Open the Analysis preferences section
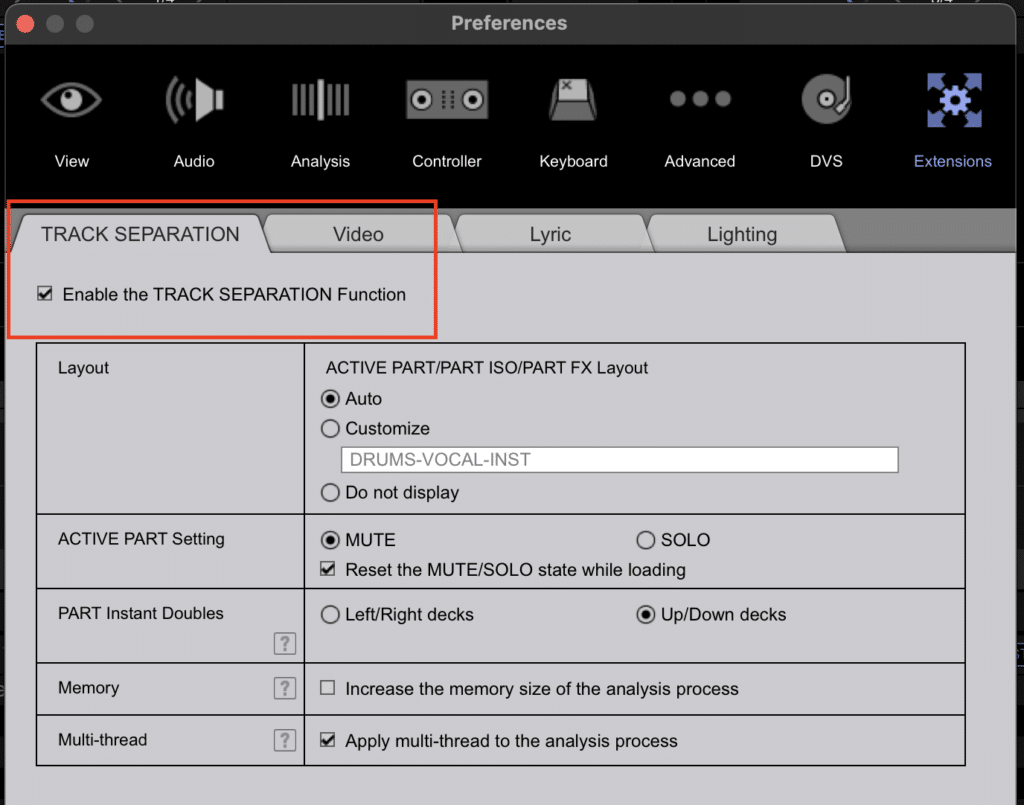Screen dimensions: 1024x805 [320, 101]
